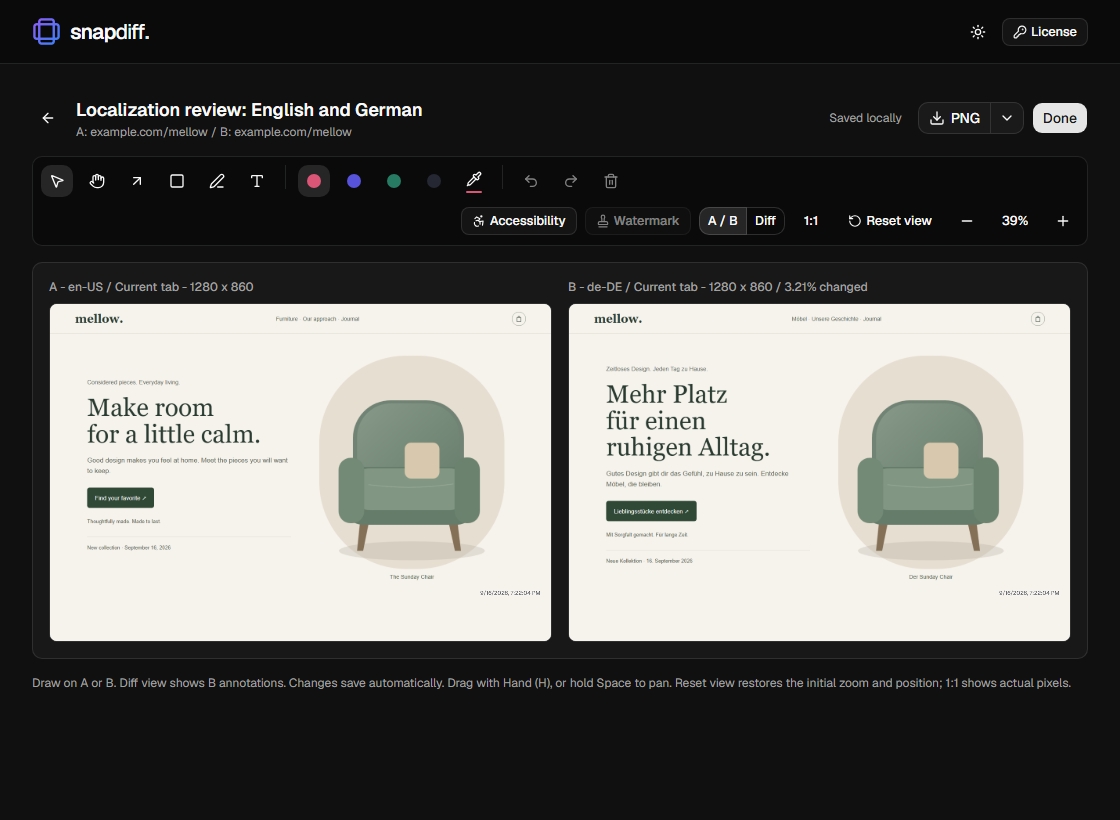Screen dimensions: 1120x820
Task: Redo the previous action
Action: pyautogui.click(x=571, y=181)
